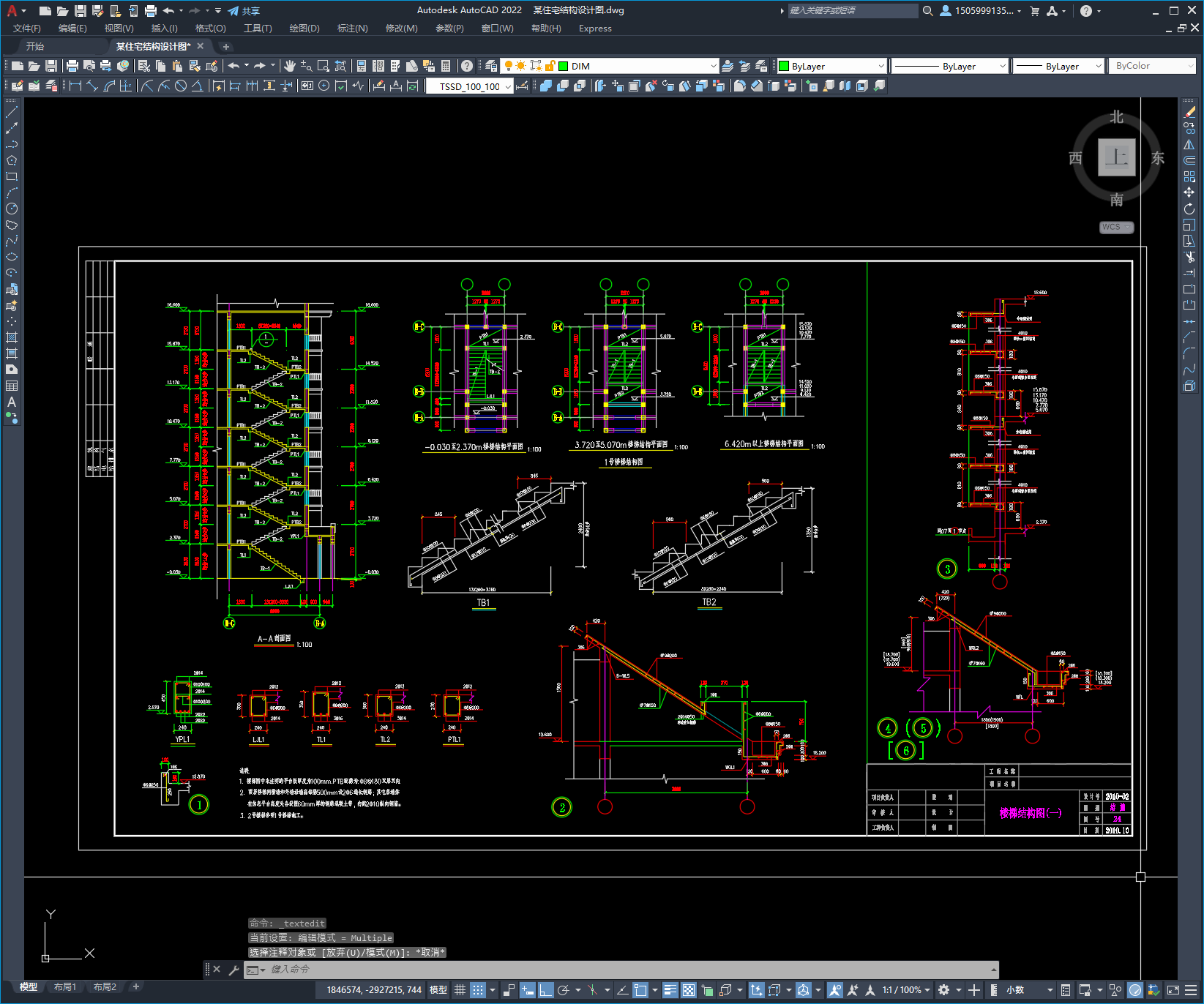Toggle lineweight display in status bar
This screenshot has width=1204, height=1004.
[670, 990]
